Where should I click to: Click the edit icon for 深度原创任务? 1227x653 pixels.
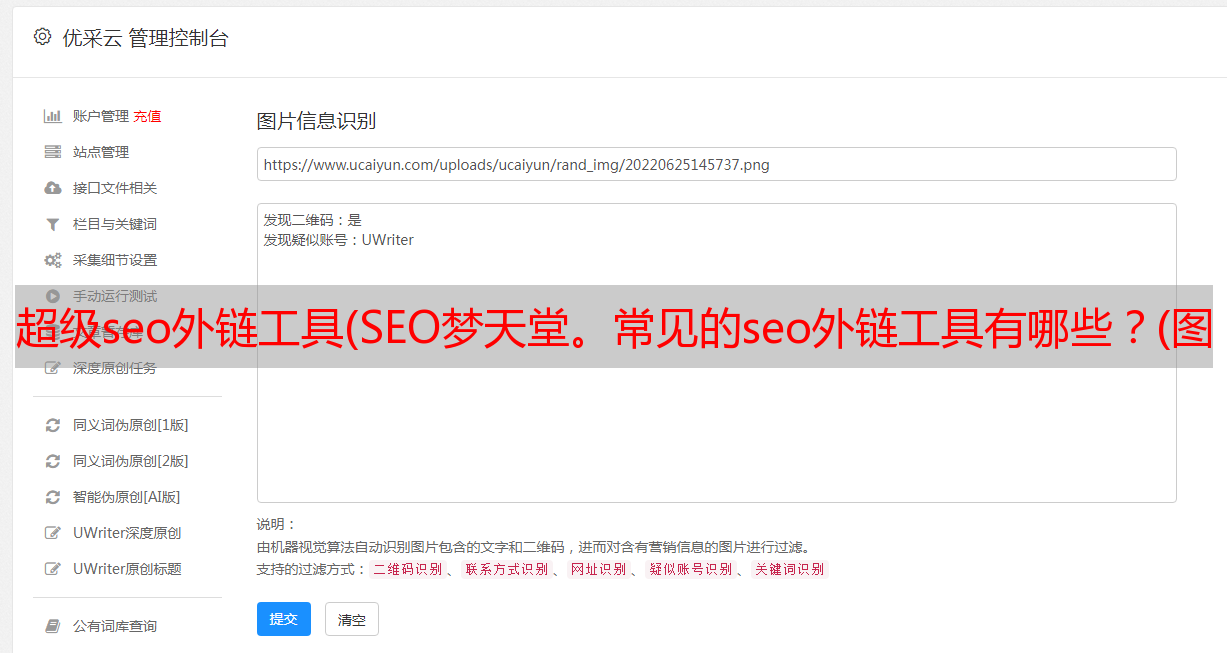[53, 368]
